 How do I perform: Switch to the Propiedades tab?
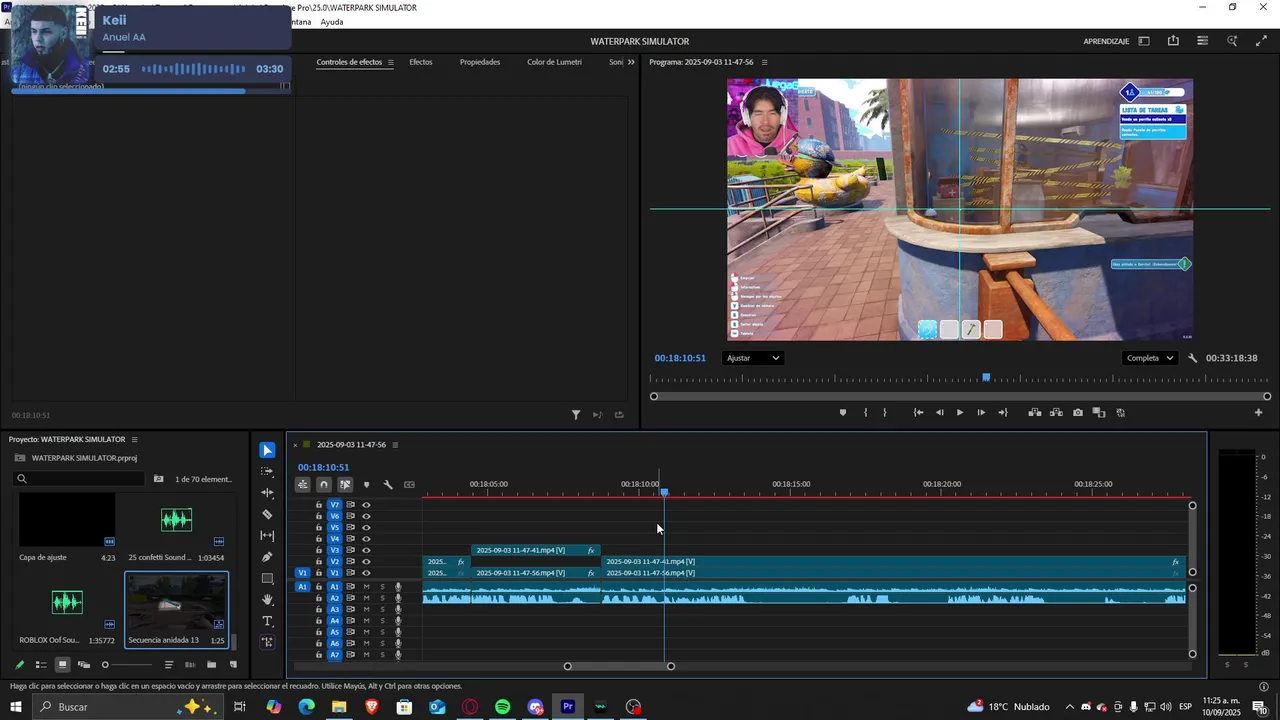480,62
